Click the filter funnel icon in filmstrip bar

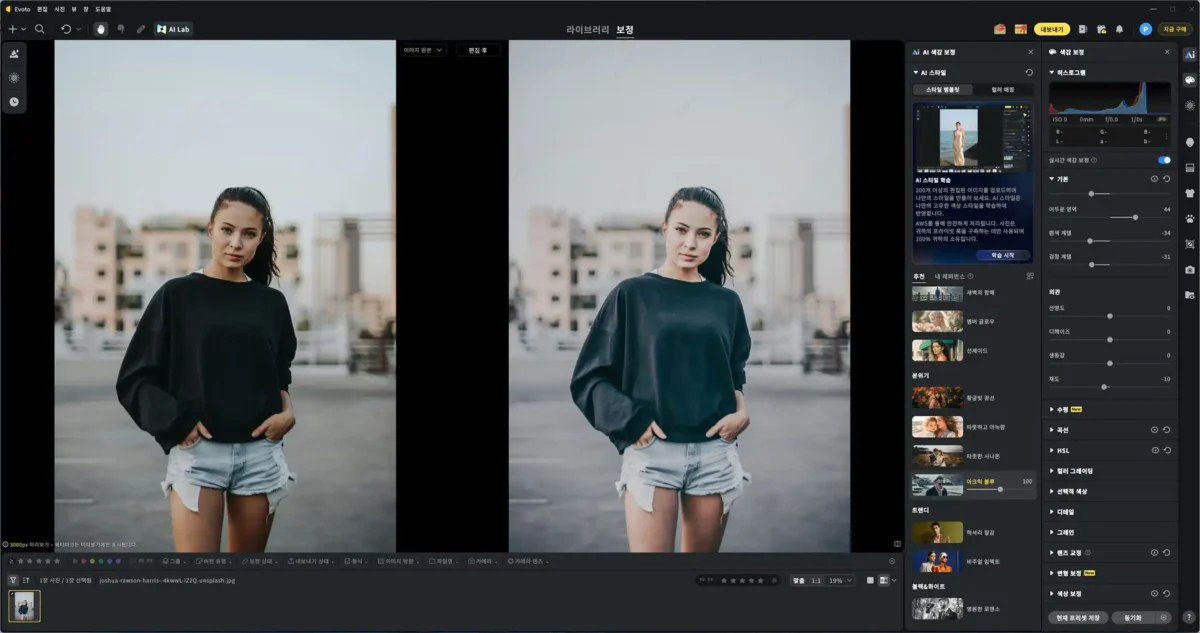point(13,580)
